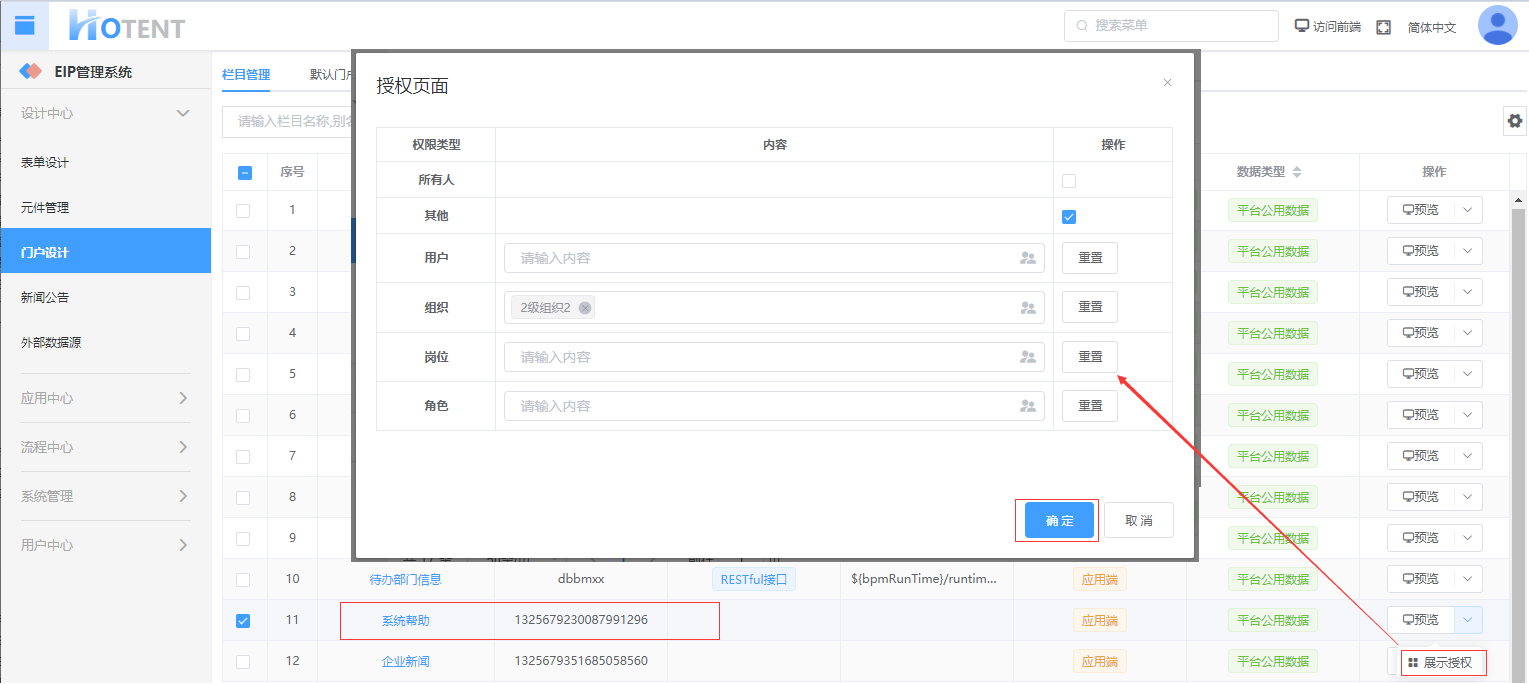1529x684 pixels.
Task: Open 新闻公告 in the sidebar
Action: point(45,297)
